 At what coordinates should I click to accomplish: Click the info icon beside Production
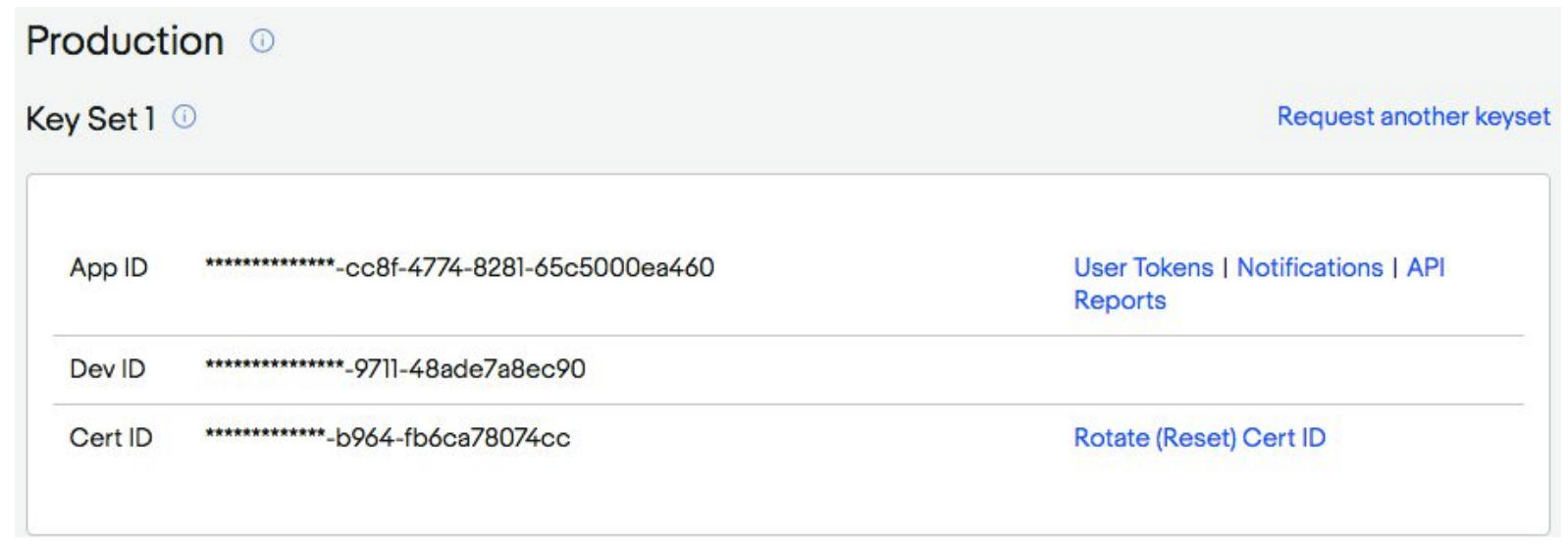point(262,41)
